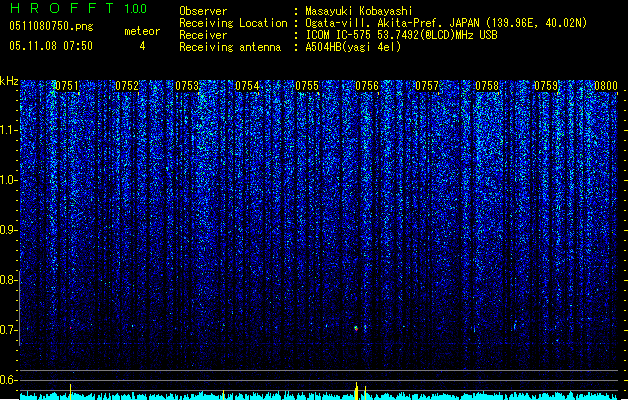Viewport: 629px width, 400px height.
Task: Click the red meteor echo dot near 0751
Action: coord(71,328)
